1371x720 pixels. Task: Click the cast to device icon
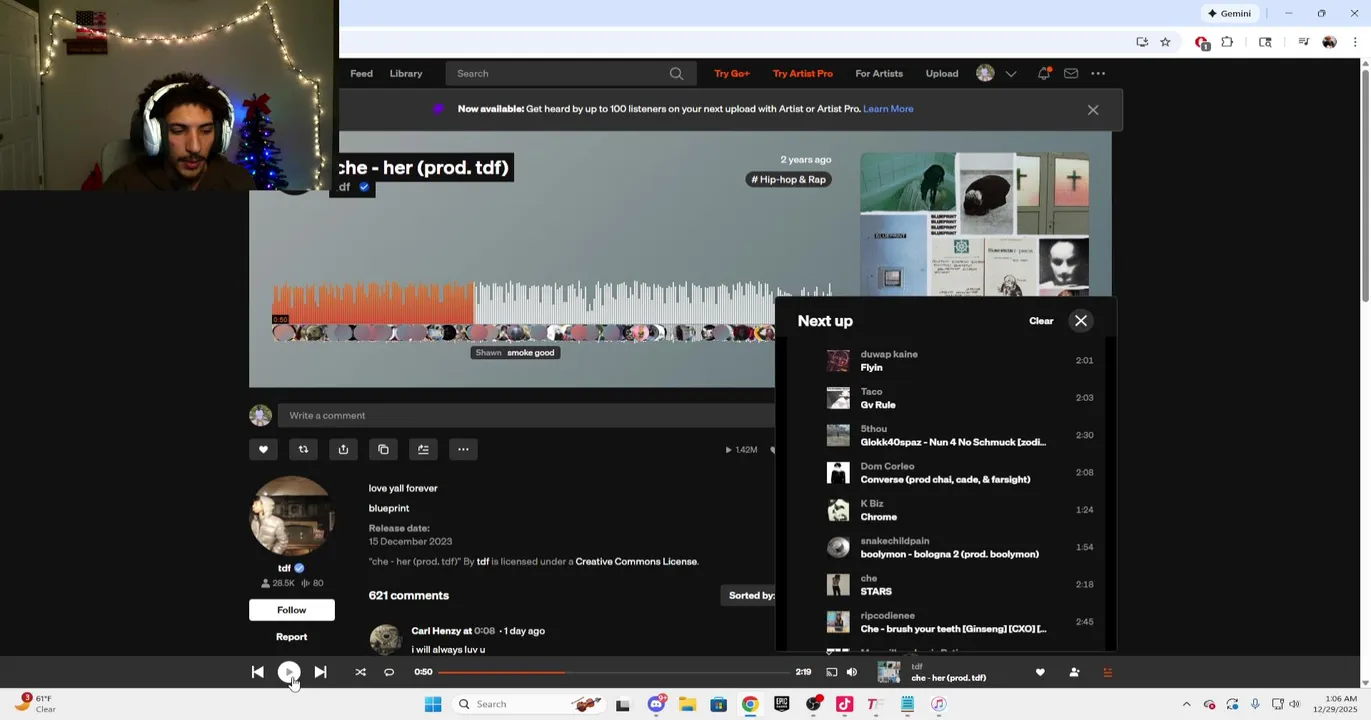click(x=831, y=672)
